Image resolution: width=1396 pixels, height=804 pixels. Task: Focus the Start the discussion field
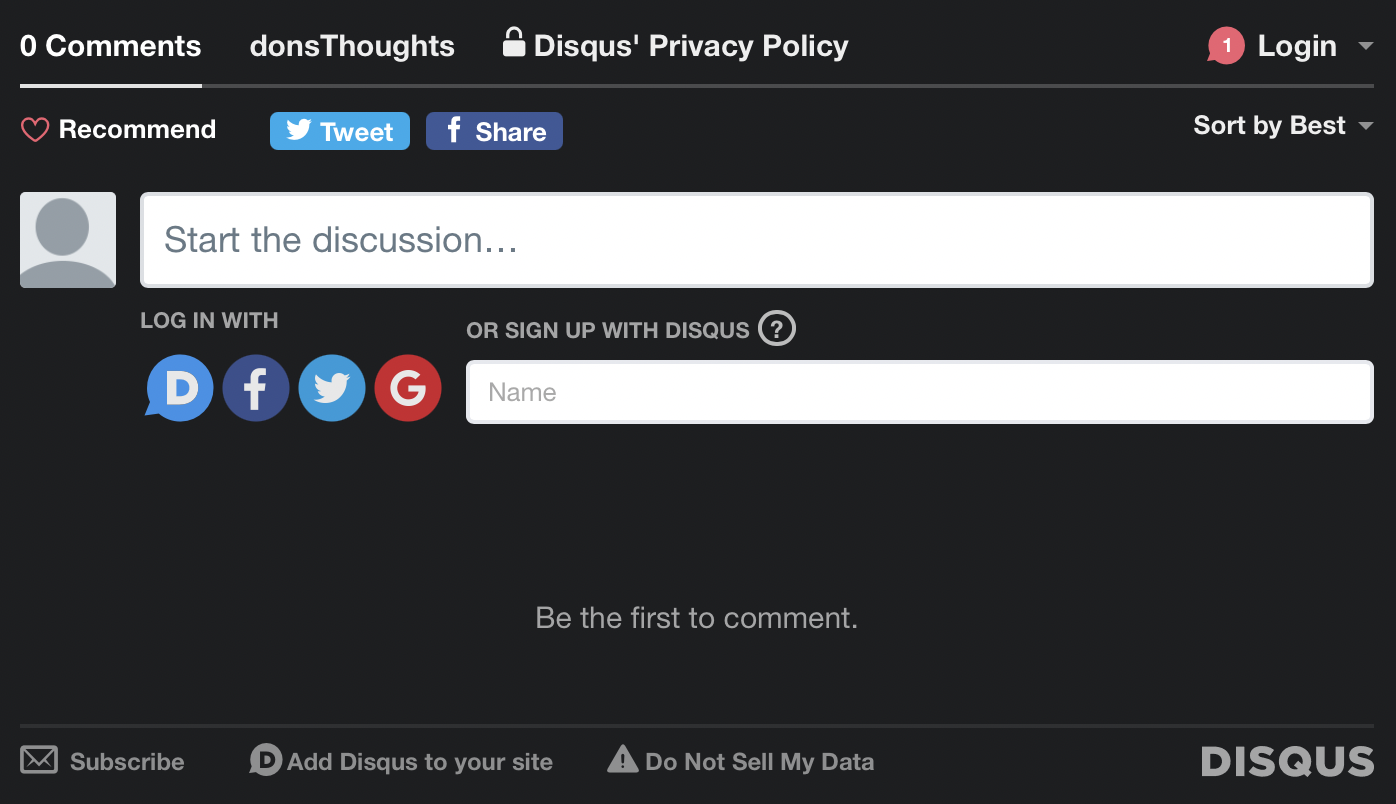(757, 240)
